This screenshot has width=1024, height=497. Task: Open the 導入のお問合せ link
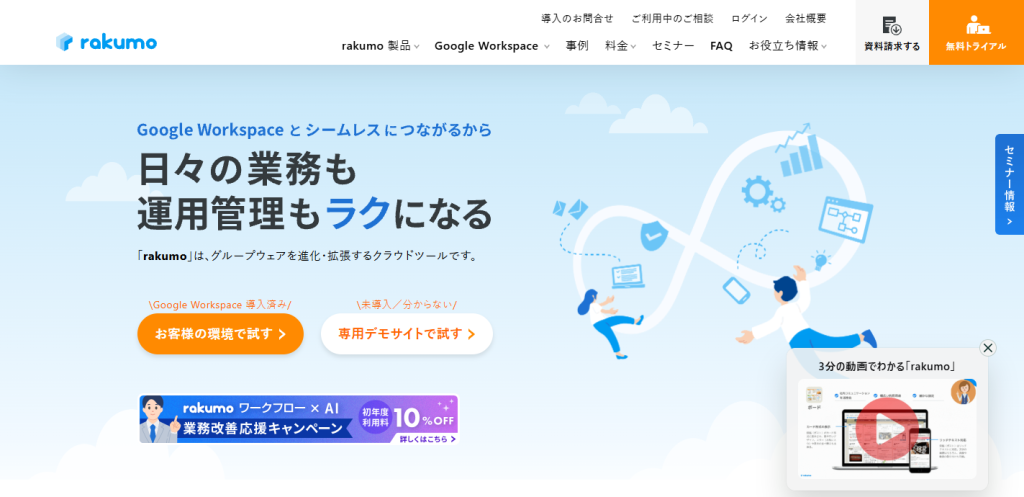click(577, 18)
